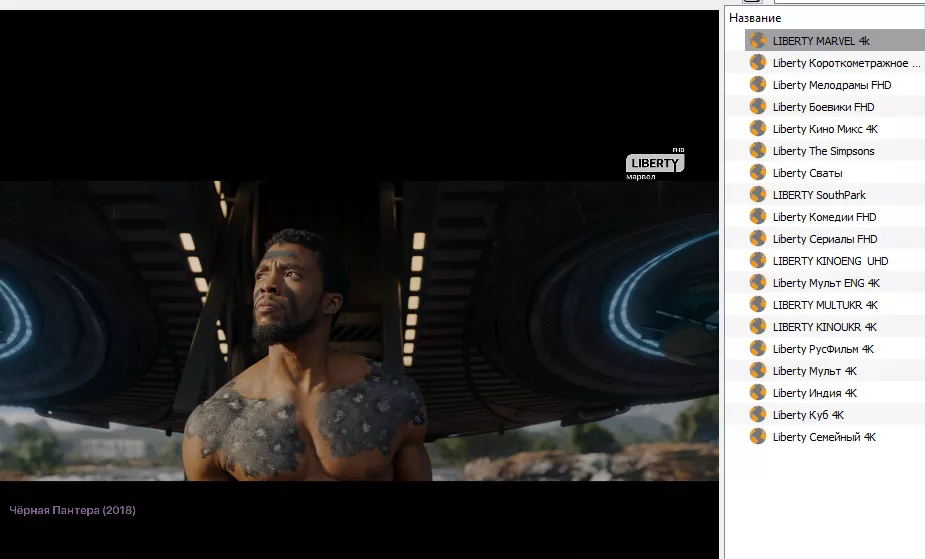Open the Liberty Мульт 4K channel
This screenshot has width=925, height=559.
tap(815, 371)
